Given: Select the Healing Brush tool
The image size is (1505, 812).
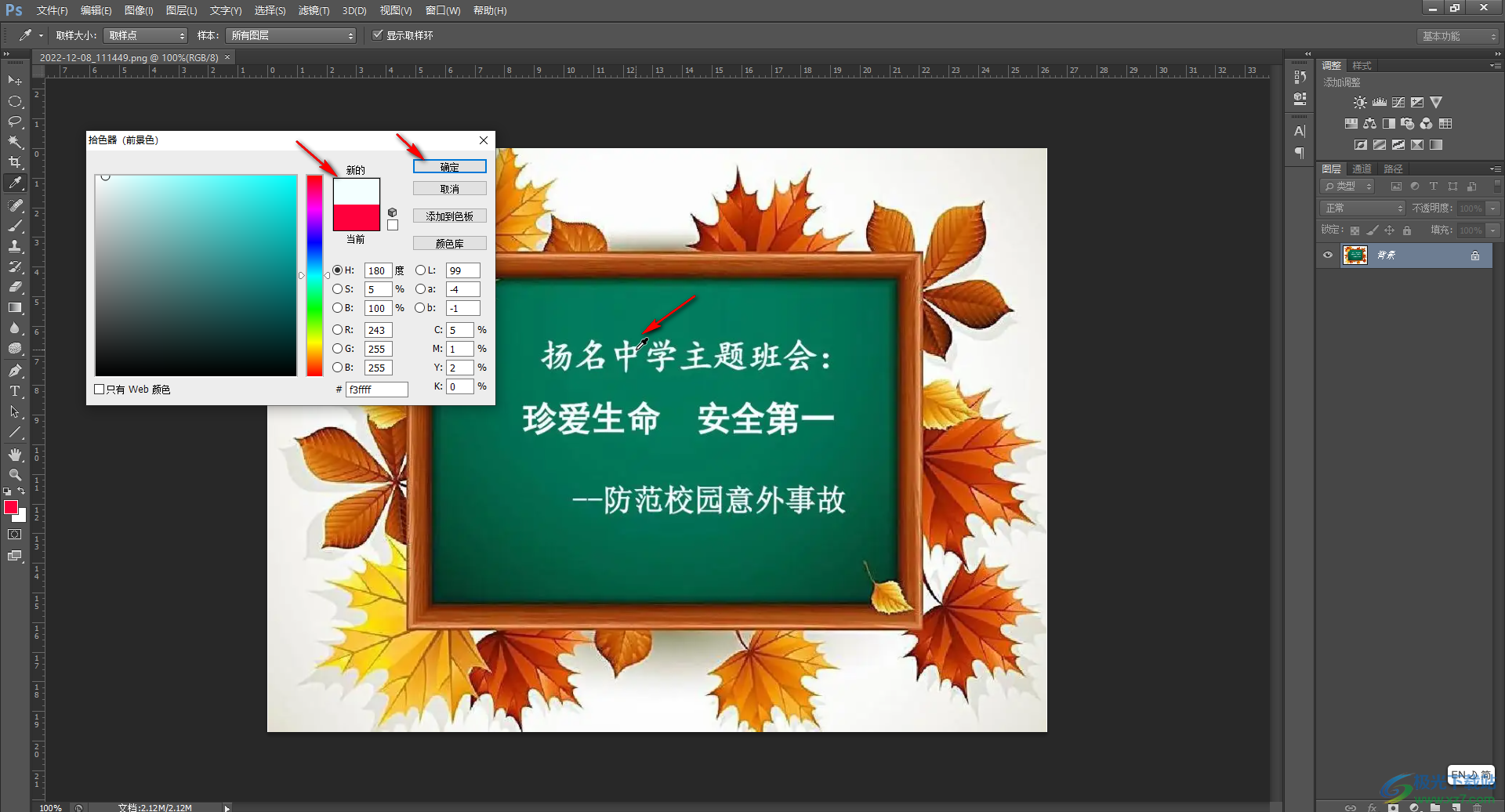Looking at the screenshot, I should [x=15, y=205].
